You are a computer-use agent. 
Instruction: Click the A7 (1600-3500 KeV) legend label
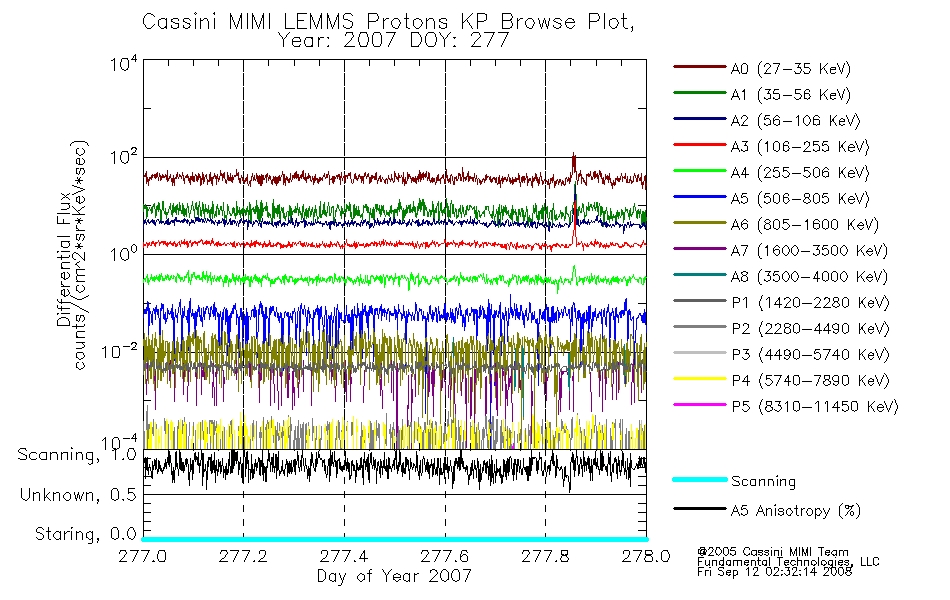click(x=809, y=251)
